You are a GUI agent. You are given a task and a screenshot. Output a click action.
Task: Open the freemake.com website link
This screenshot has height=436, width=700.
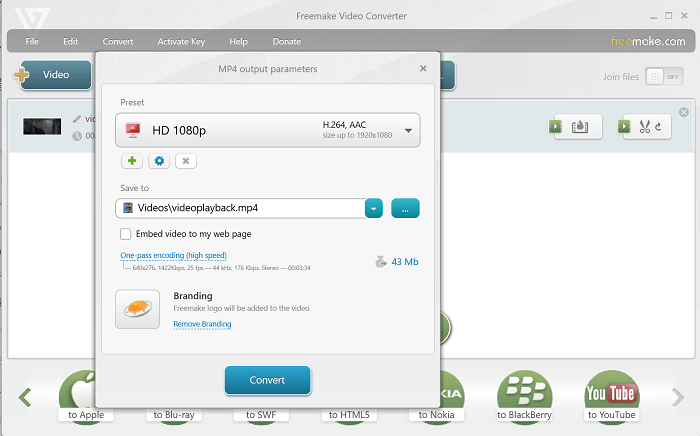coord(648,41)
